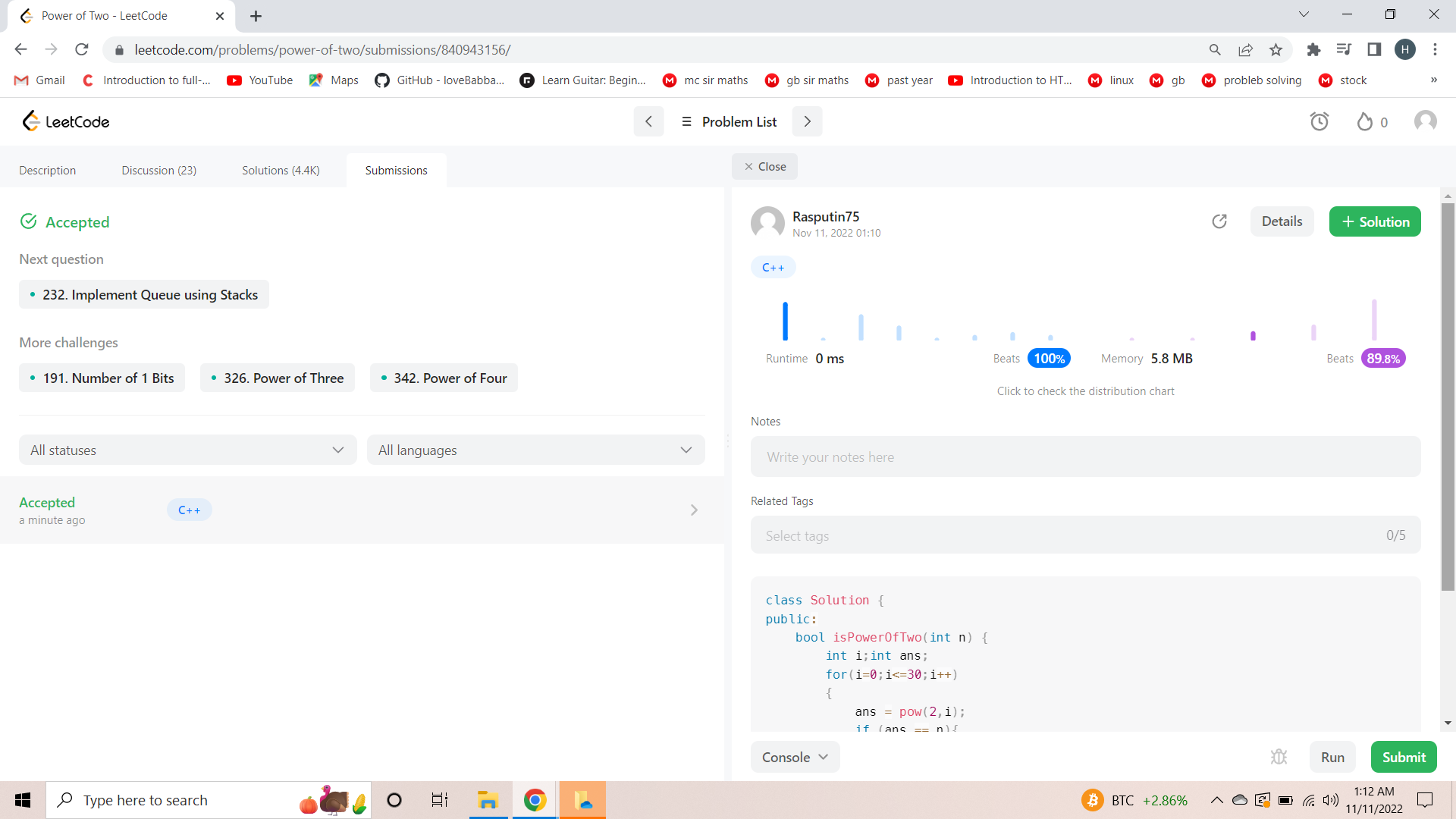
Task: Open the Solutions tab
Action: [281, 170]
